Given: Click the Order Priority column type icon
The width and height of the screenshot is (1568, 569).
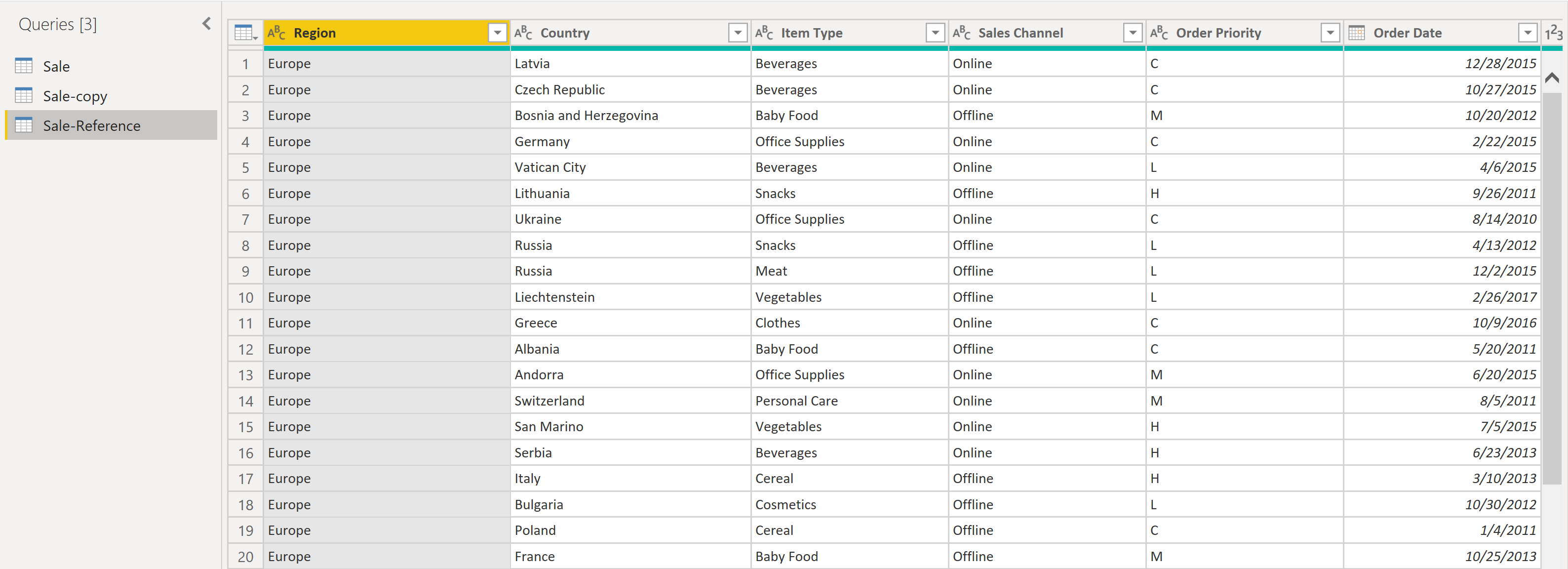Looking at the screenshot, I should 1158,33.
